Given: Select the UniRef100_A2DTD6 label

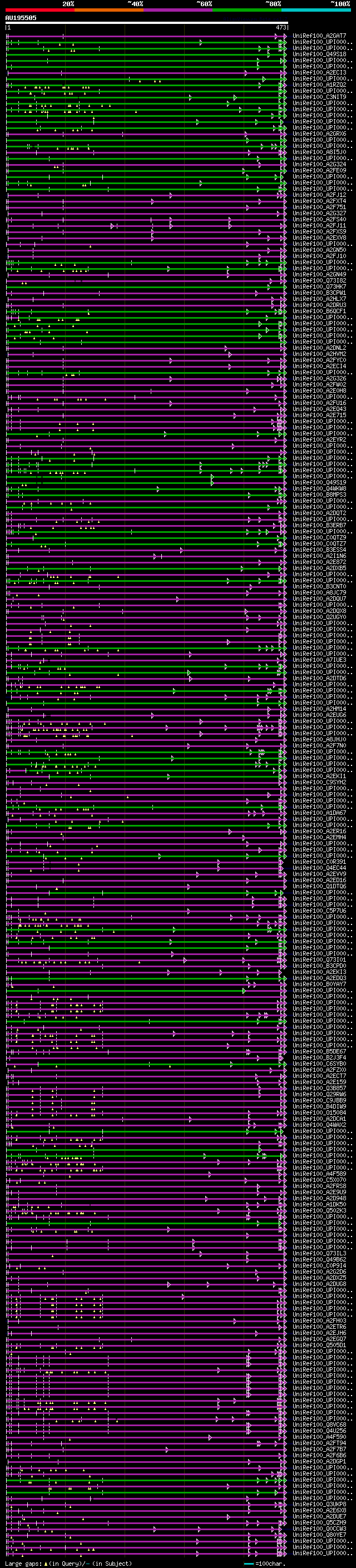Looking at the screenshot, I should (319, 678).
